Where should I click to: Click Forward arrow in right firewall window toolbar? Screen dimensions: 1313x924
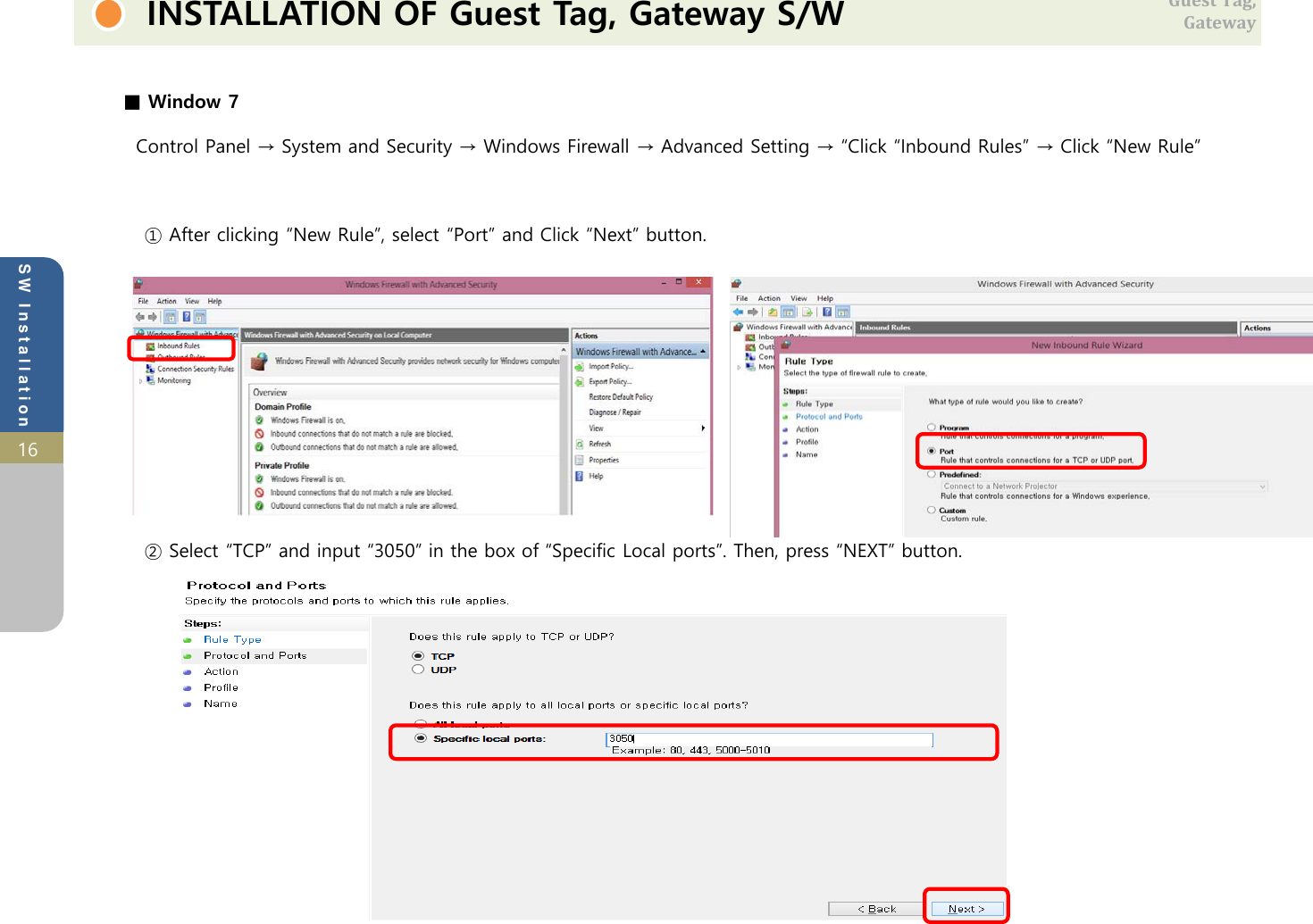753,312
